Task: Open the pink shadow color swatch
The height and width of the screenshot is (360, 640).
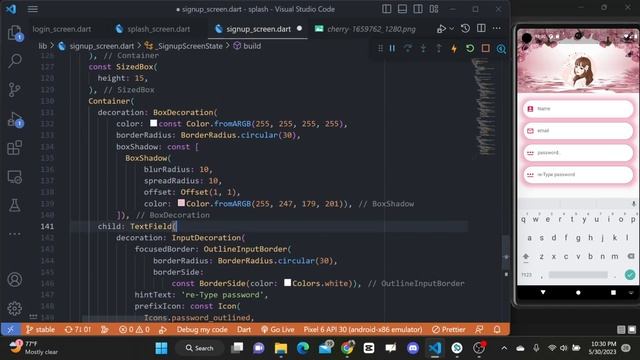Action: [x=181, y=203]
